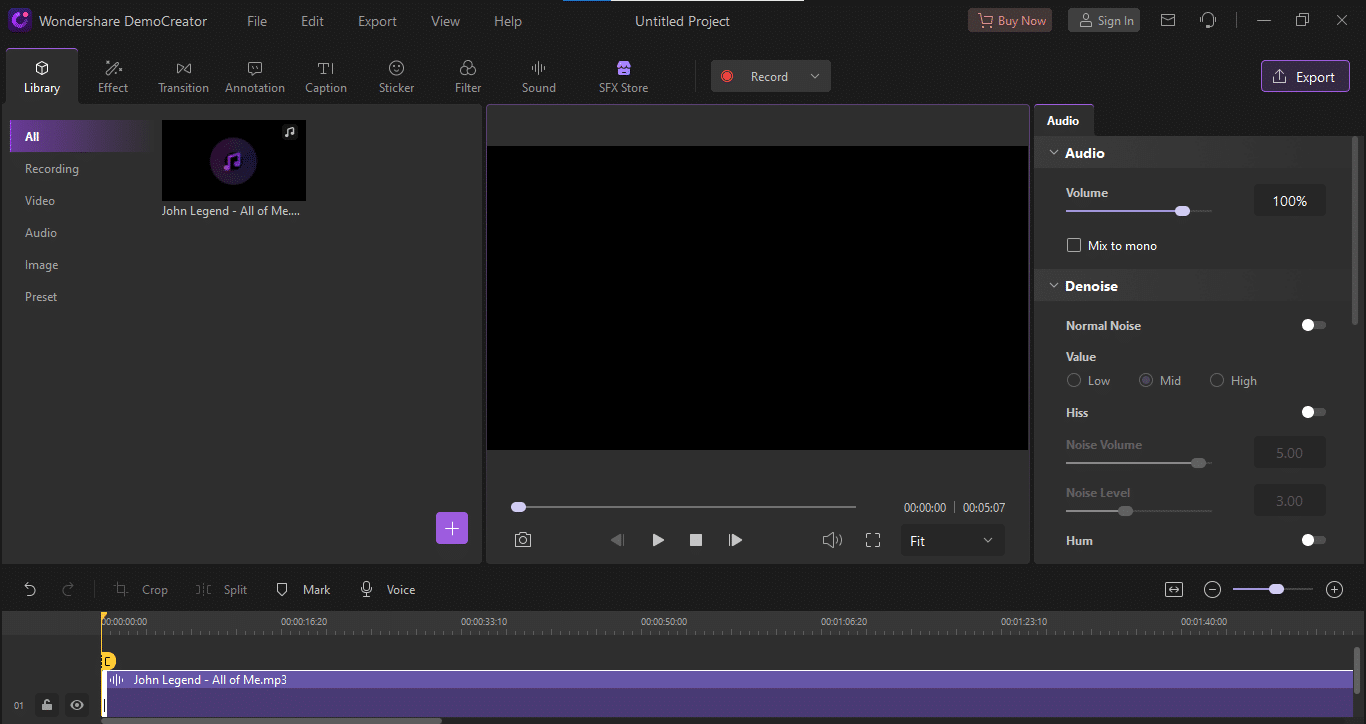Add a marker with Mark tool
The image size is (1366, 724).
303,590
